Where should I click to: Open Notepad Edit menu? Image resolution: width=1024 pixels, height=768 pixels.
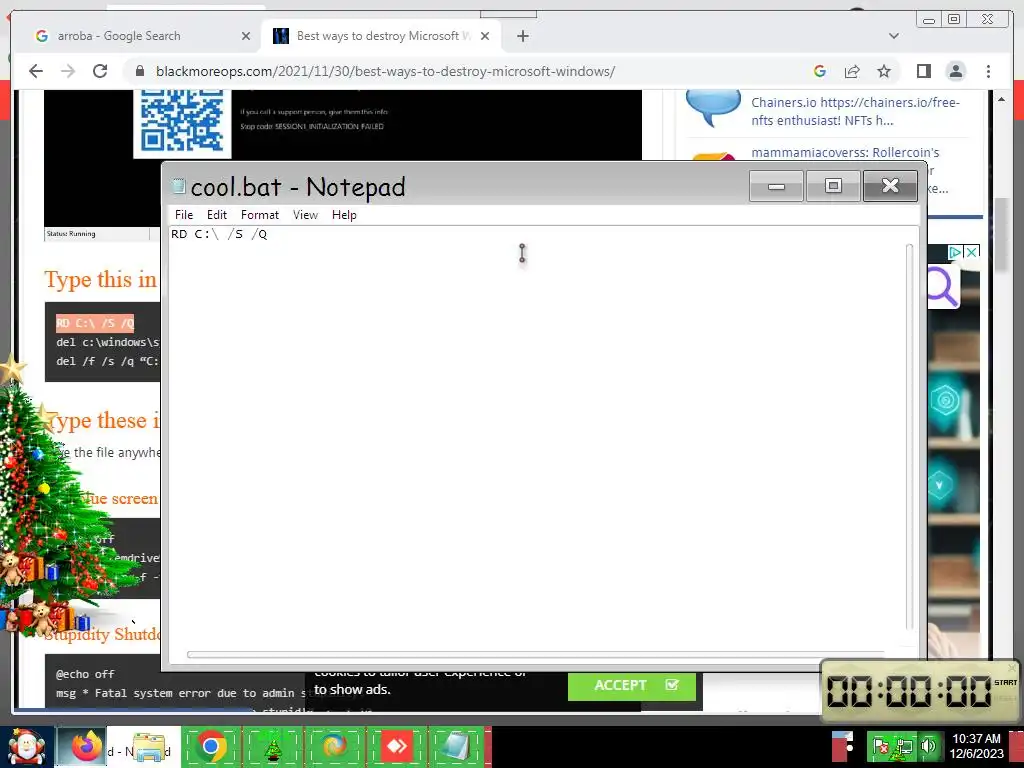click(x=217, y=215)
